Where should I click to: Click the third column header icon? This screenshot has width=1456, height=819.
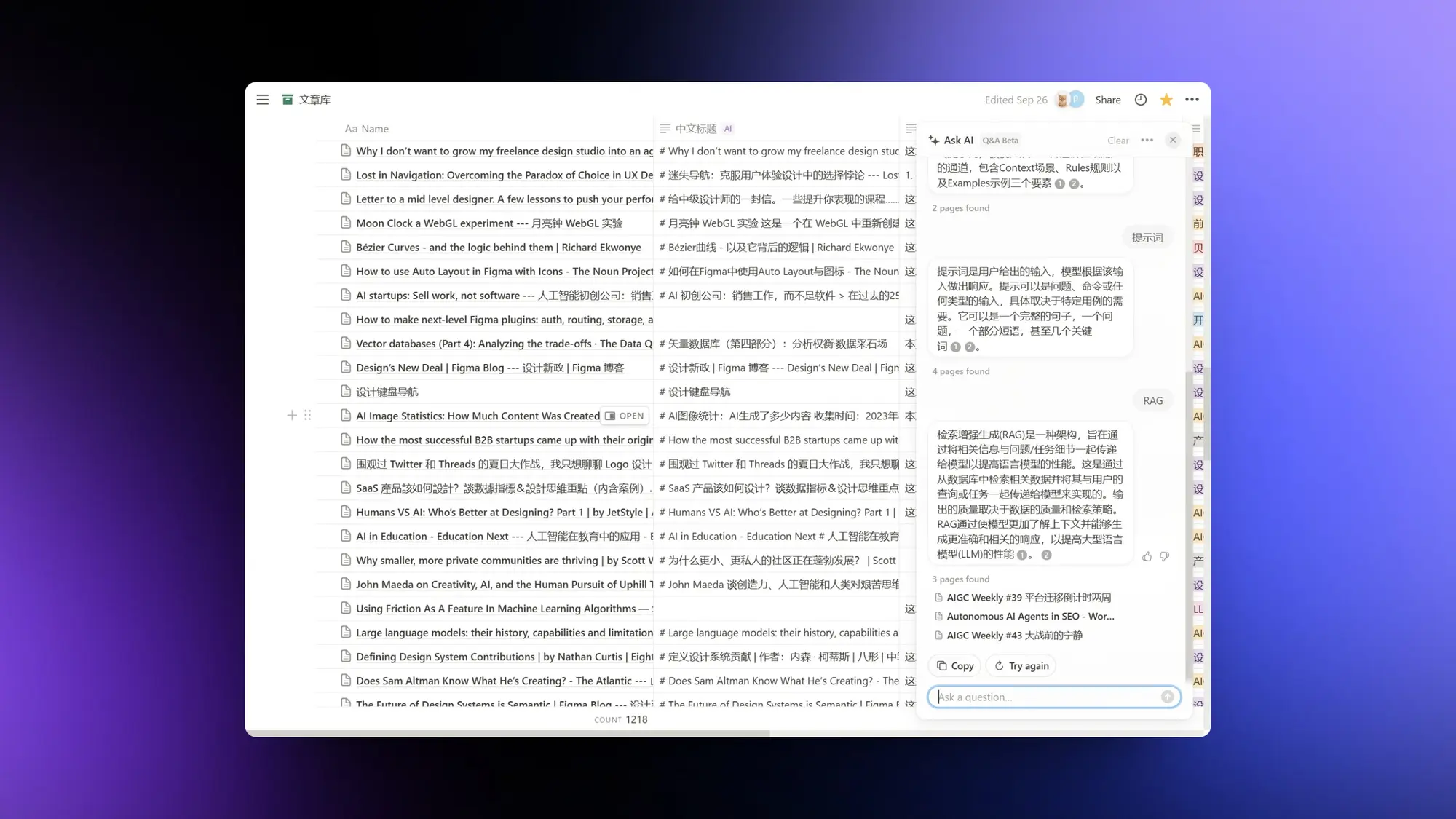coord(910,128)
